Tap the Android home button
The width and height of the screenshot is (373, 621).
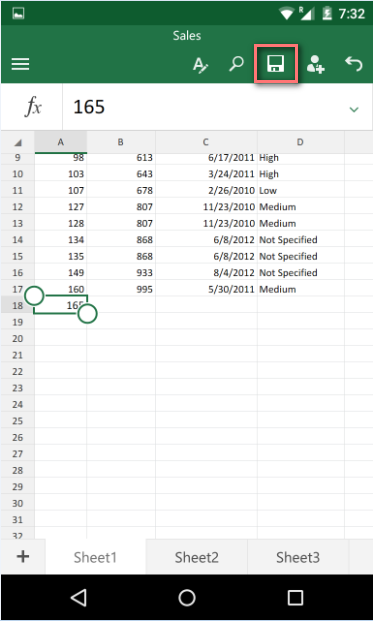[x=186, y=598]
